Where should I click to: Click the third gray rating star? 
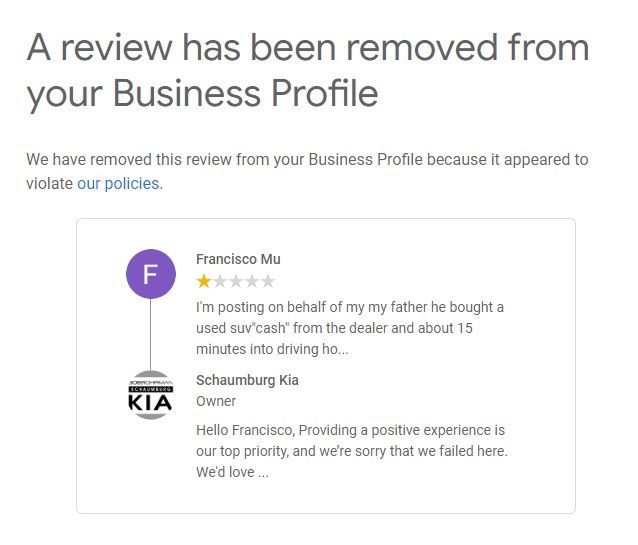[x=236, y=282]
